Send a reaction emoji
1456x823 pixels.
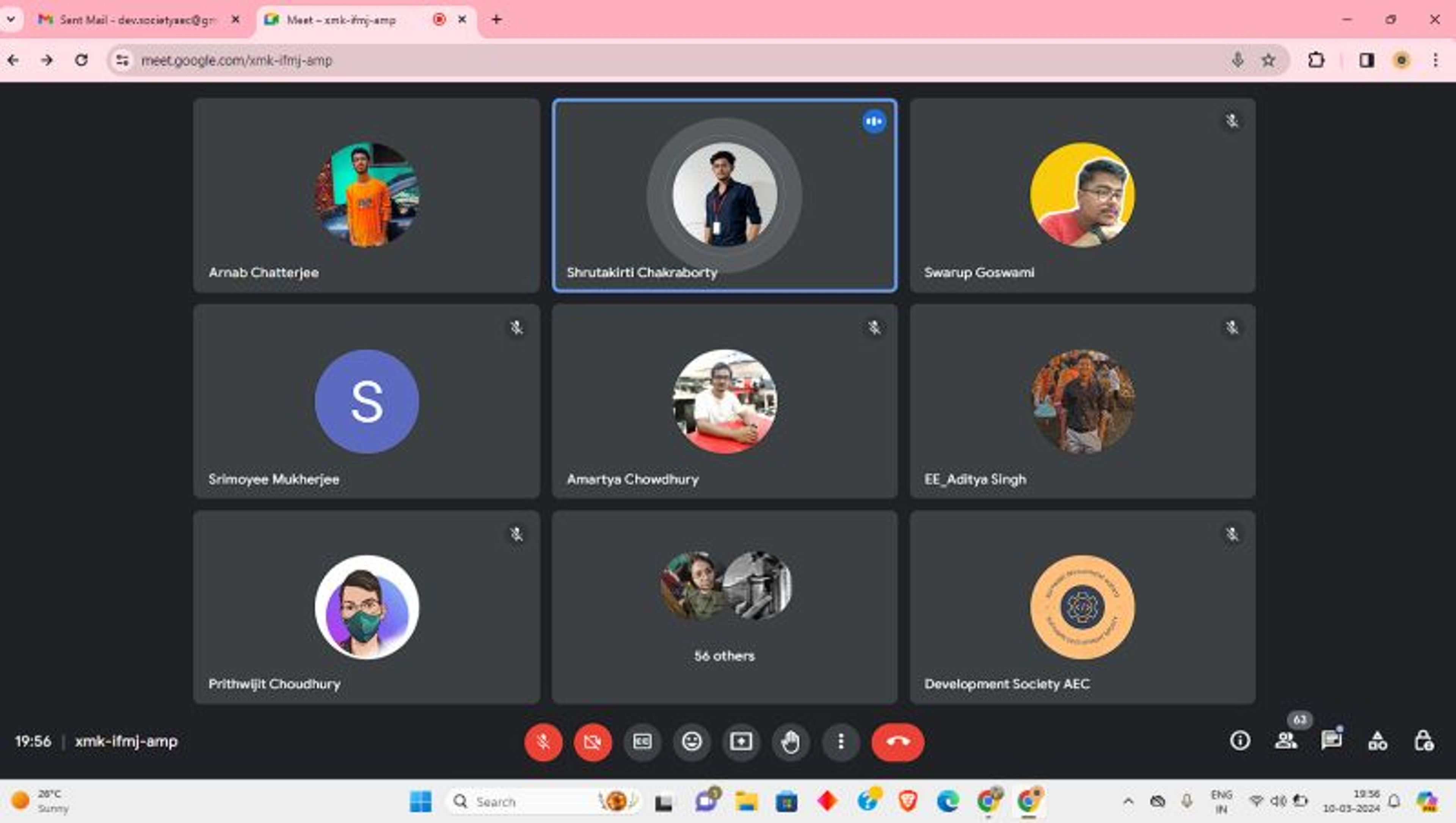(x=691, y=741)
